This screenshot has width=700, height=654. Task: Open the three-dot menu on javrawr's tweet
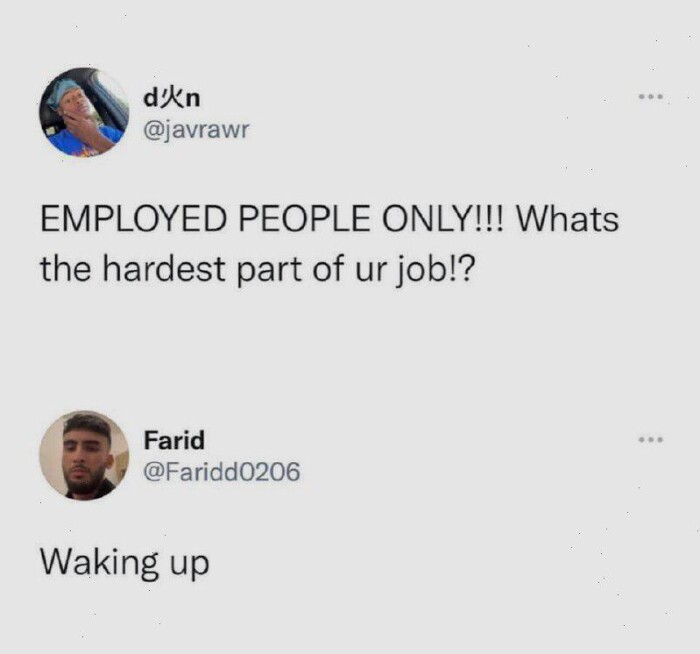pyautogui.click(x=650, y=96)
